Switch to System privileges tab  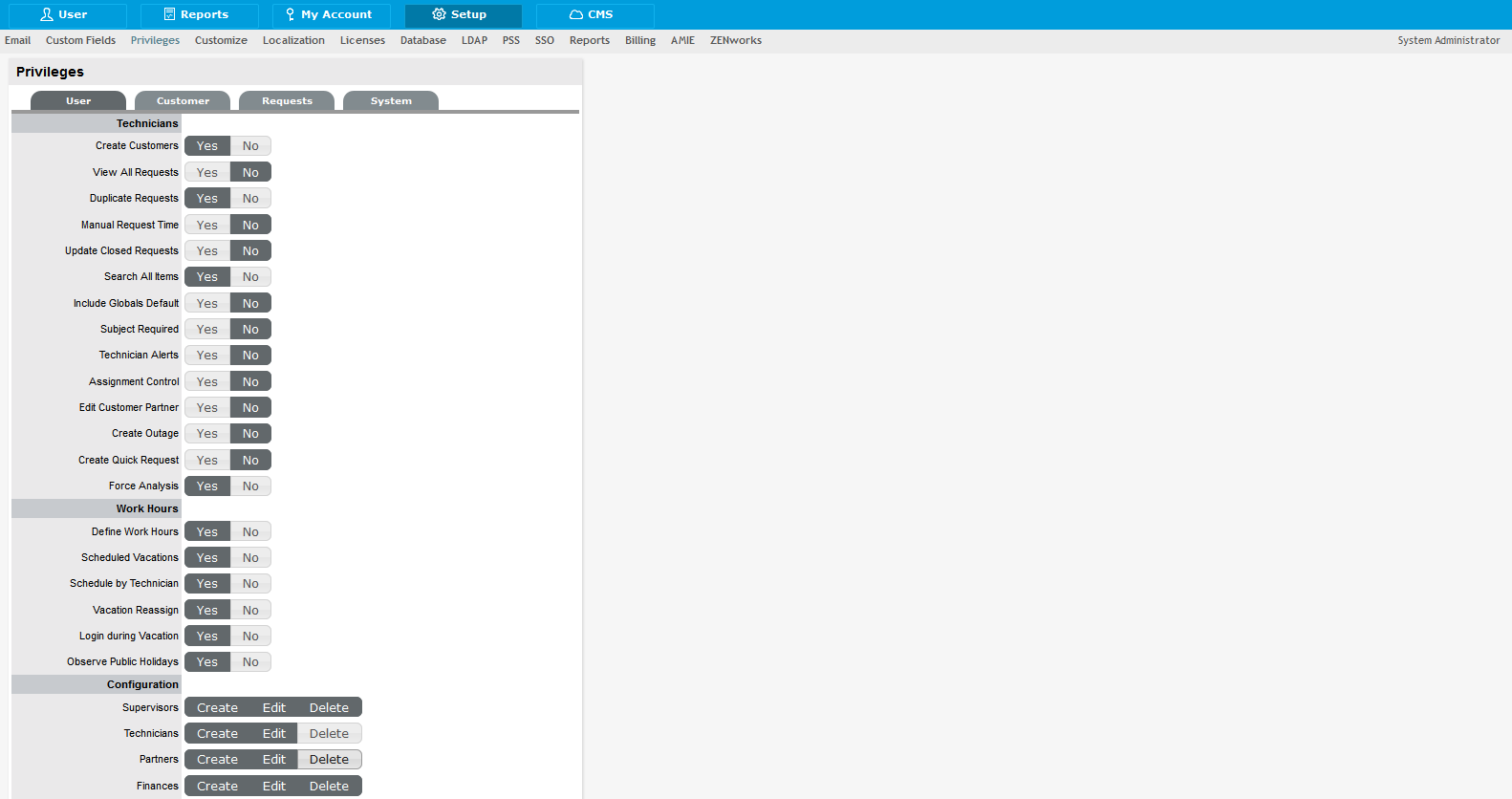pyautogui.click(x=391, y=101)
